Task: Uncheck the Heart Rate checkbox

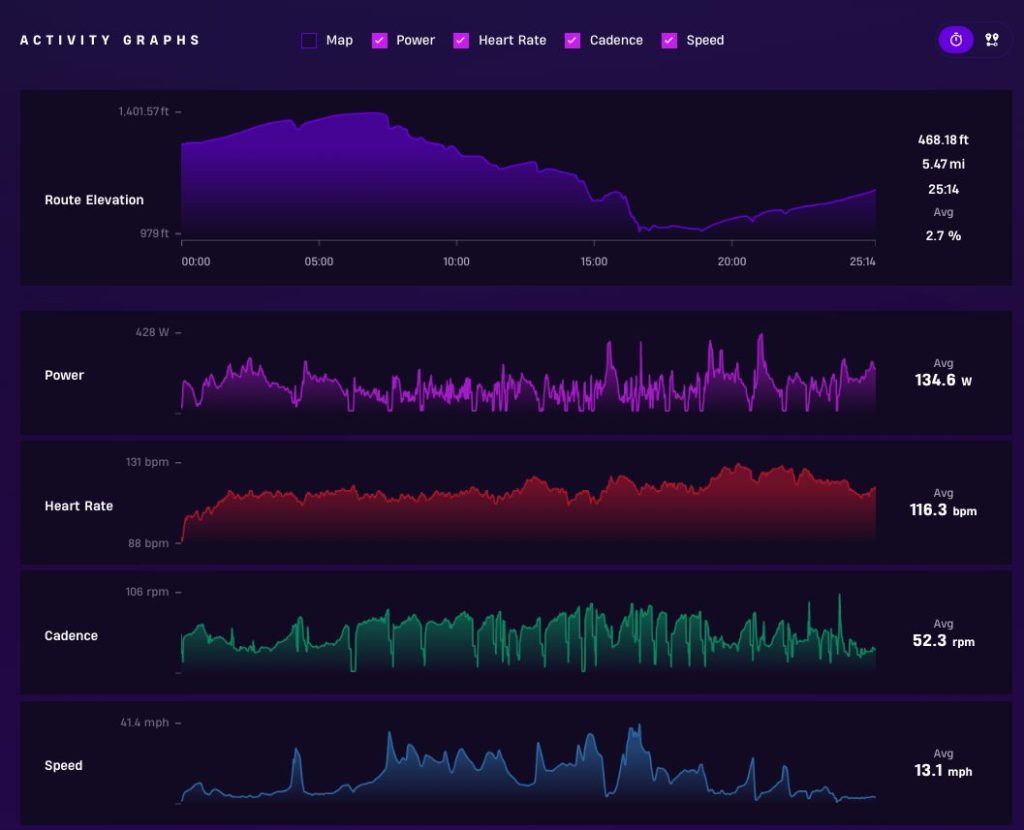Action: [x=461, y=40]
